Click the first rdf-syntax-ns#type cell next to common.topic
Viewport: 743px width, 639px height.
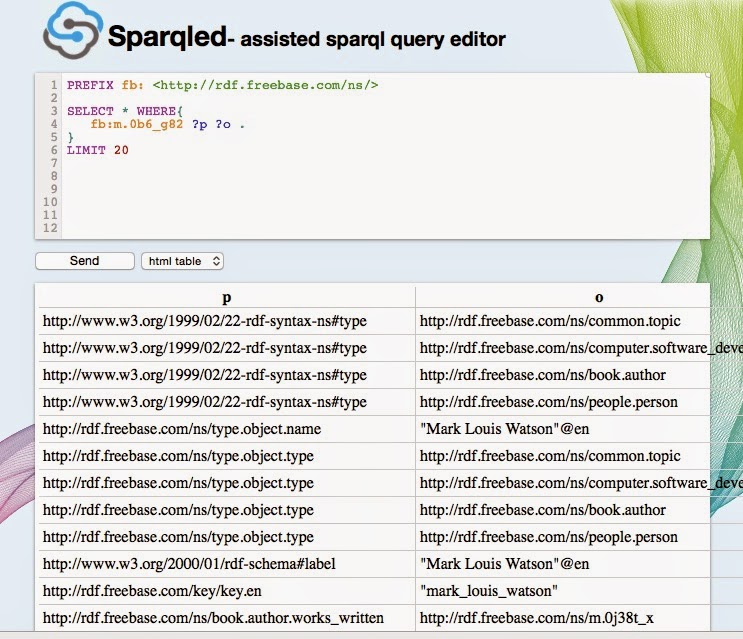click(227, 321)
